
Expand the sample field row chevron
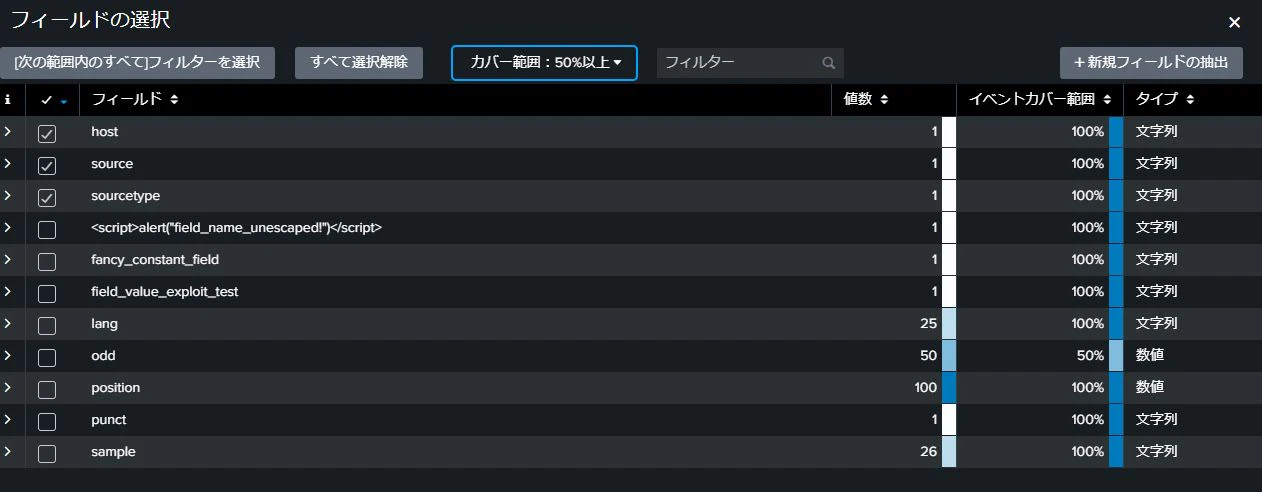tap(8, 451)
